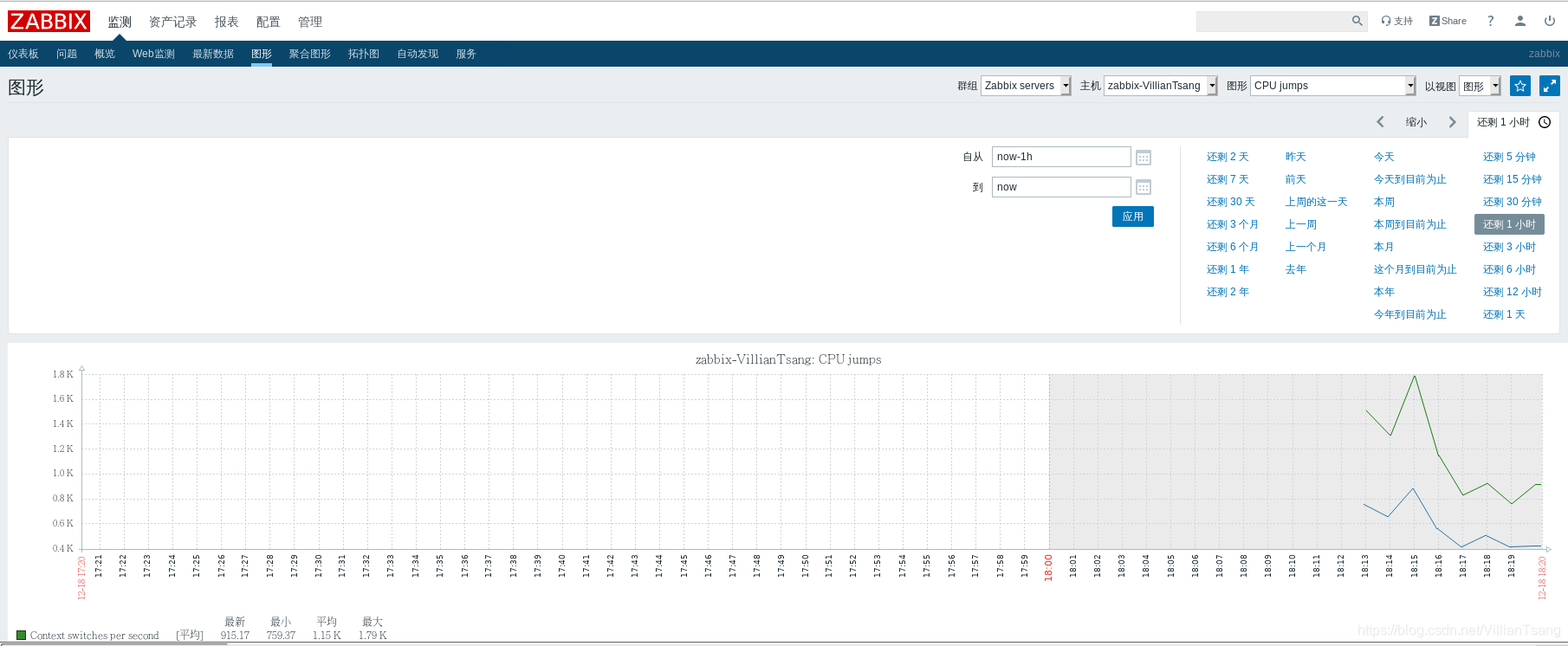Select time range 本年
The height and width of the screenshot is (646, 1568).
coord(1384,292)
